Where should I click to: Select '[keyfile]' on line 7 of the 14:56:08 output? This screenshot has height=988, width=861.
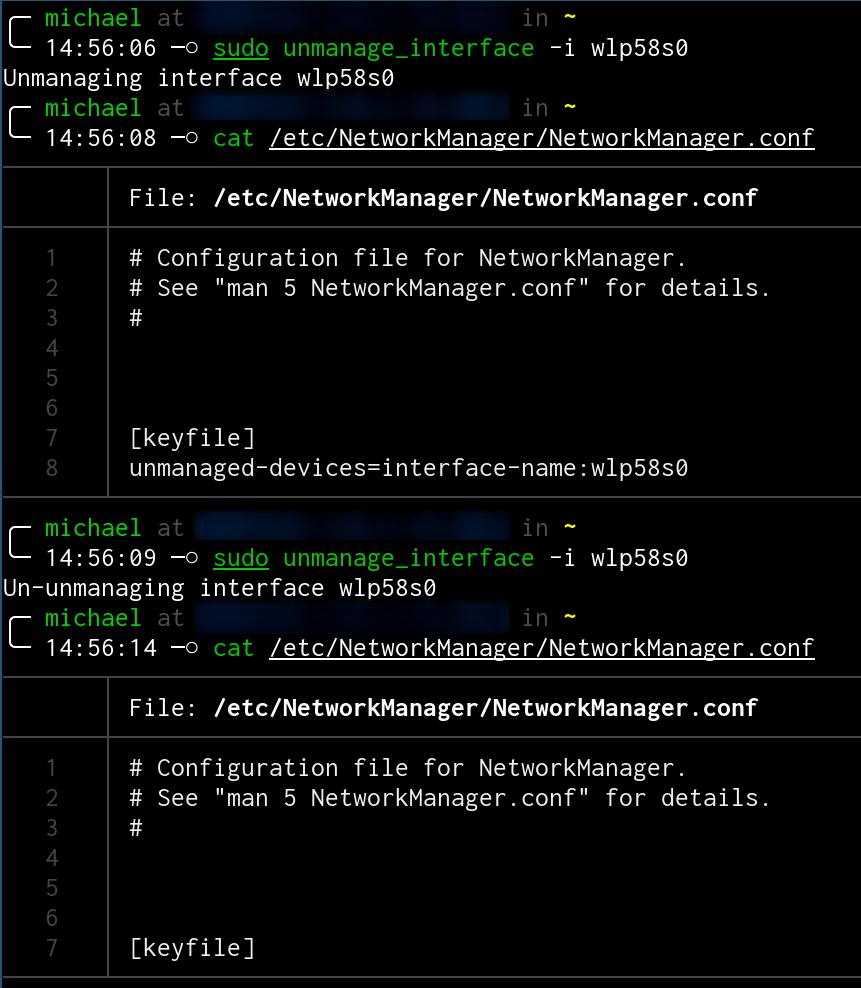click(192, 438)
